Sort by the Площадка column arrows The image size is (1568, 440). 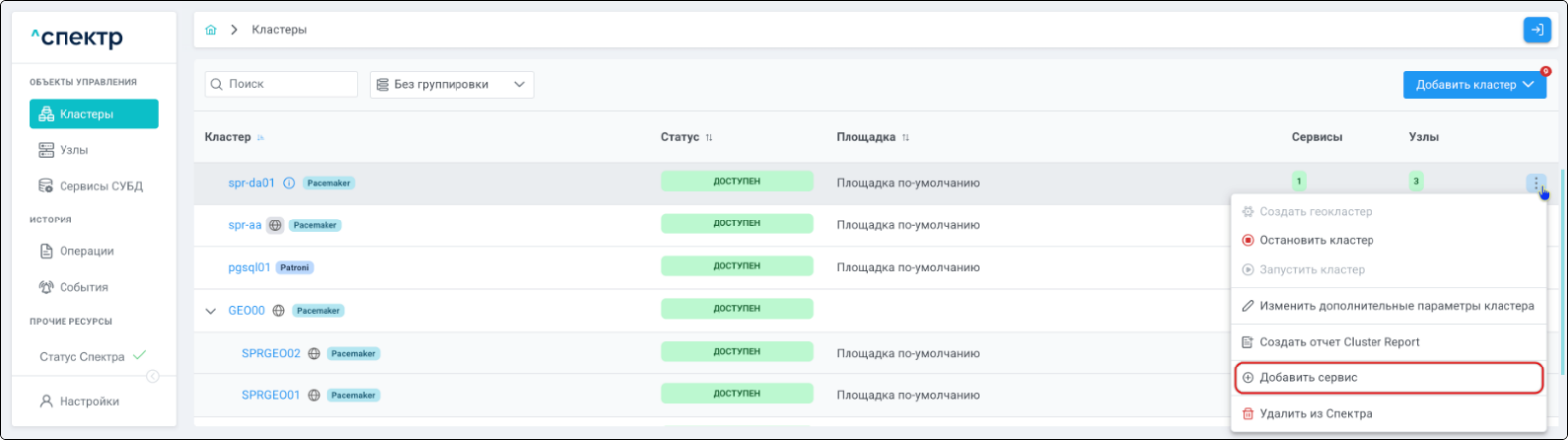coord(905,138)
